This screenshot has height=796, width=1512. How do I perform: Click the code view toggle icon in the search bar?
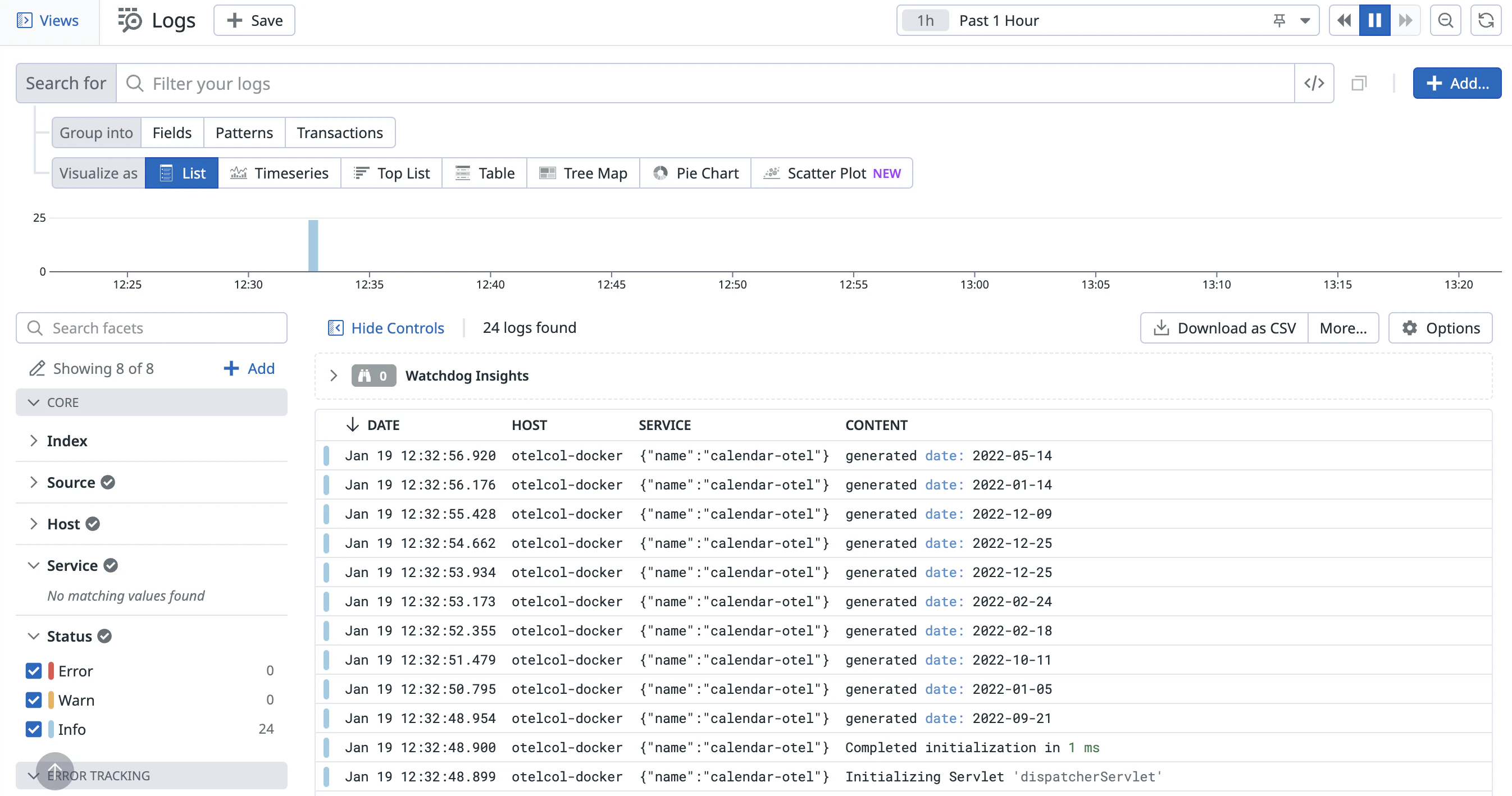(x=1314, y=83)
